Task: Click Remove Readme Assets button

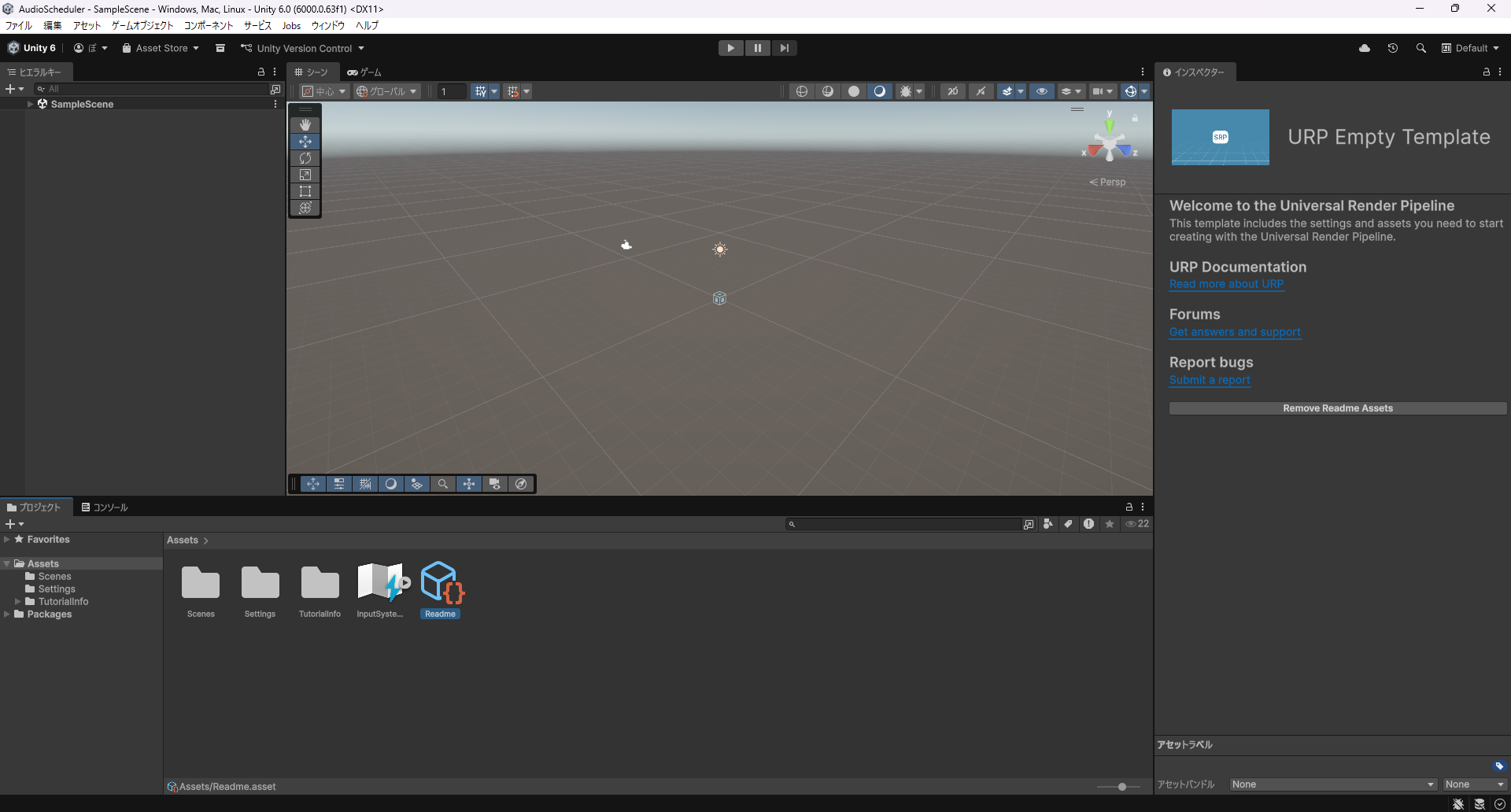Action: (1337, 408)
